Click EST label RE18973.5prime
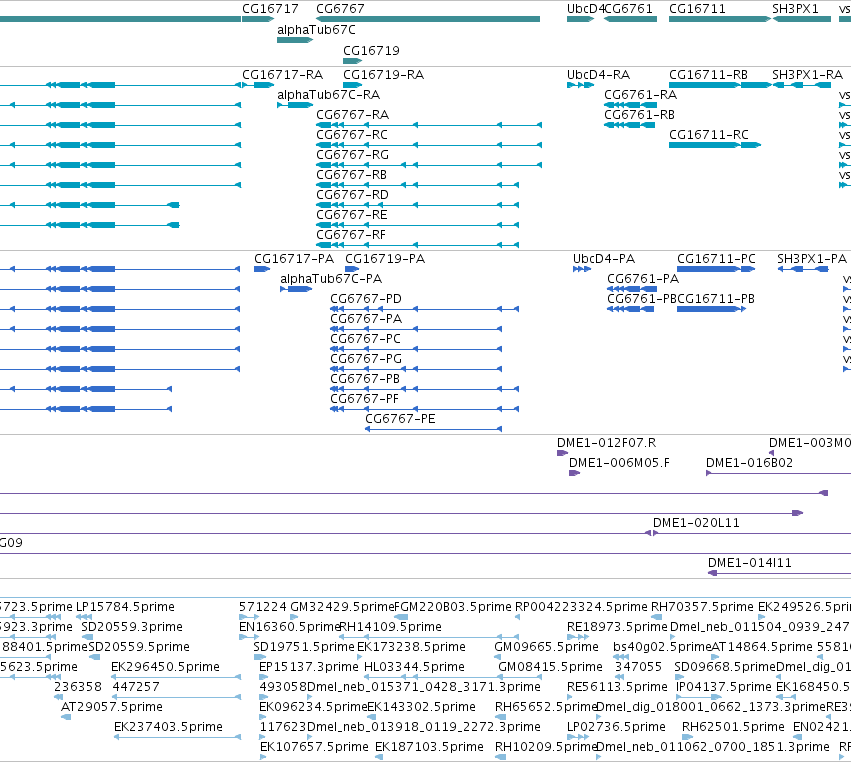The width and height of the screenshot is (851, 762). (618, 627)
